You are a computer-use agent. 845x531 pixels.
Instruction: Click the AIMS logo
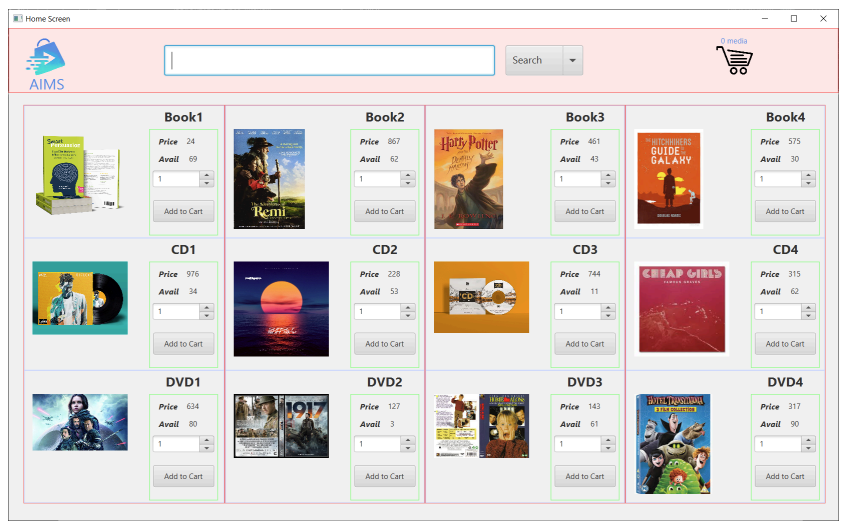(x=46, y=65)
